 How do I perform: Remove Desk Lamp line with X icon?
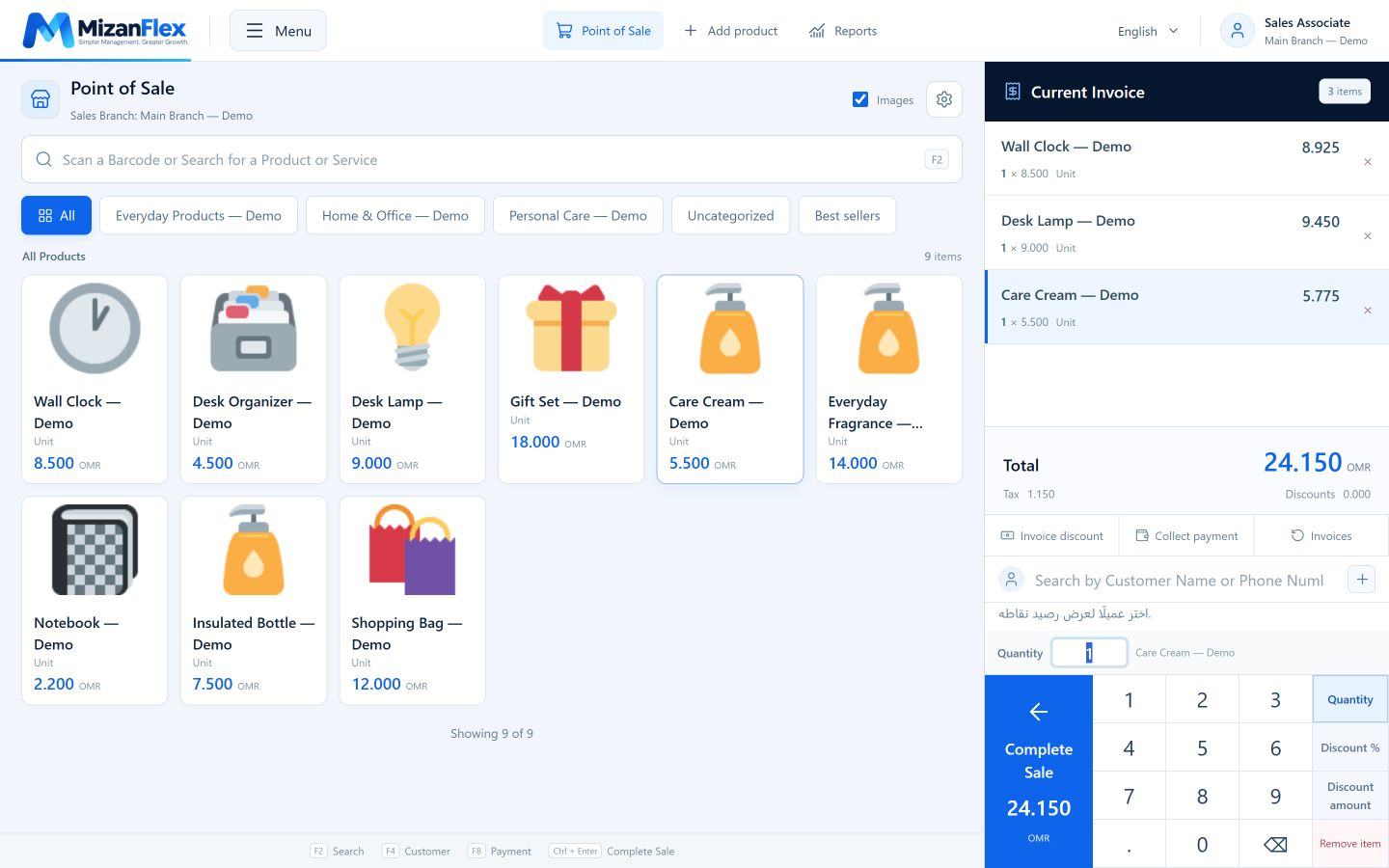[1368, 236]
